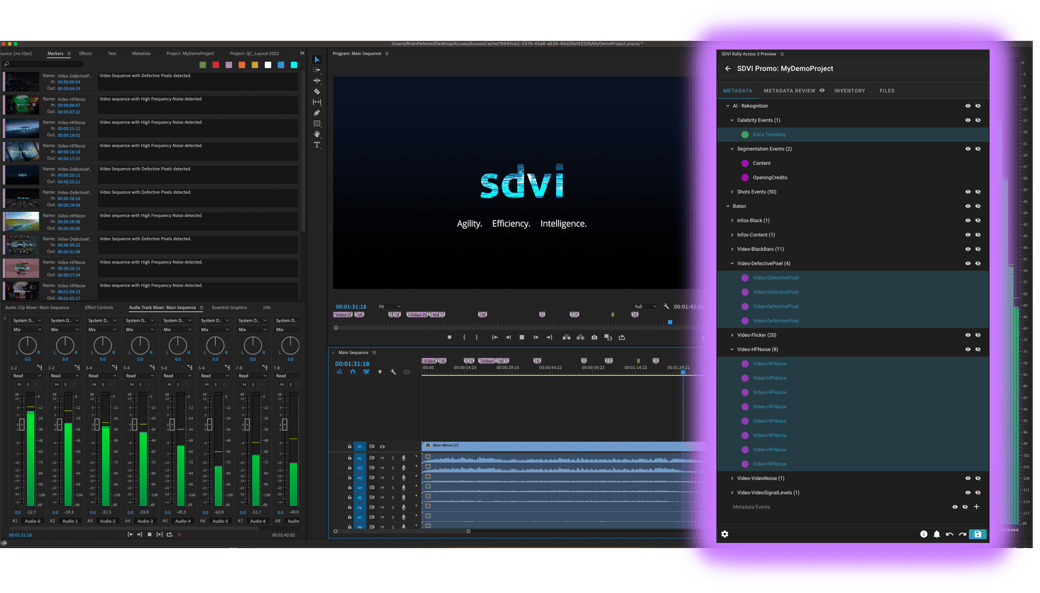The width and height of the screenshot is (1040, 593).
Task: Click the Add Marker button in Program monitor
Action: (450, 338)
